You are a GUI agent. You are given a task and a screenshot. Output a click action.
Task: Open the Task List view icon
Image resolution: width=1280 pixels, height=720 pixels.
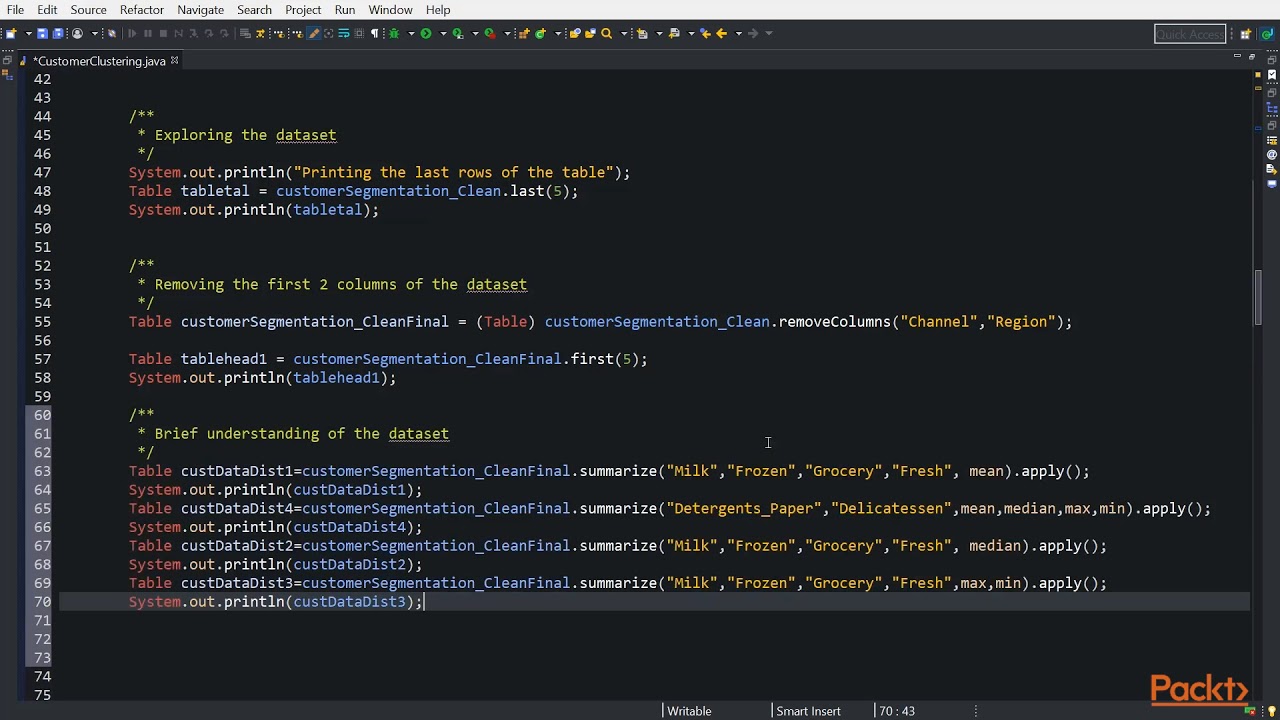(x=1272, y=75)
